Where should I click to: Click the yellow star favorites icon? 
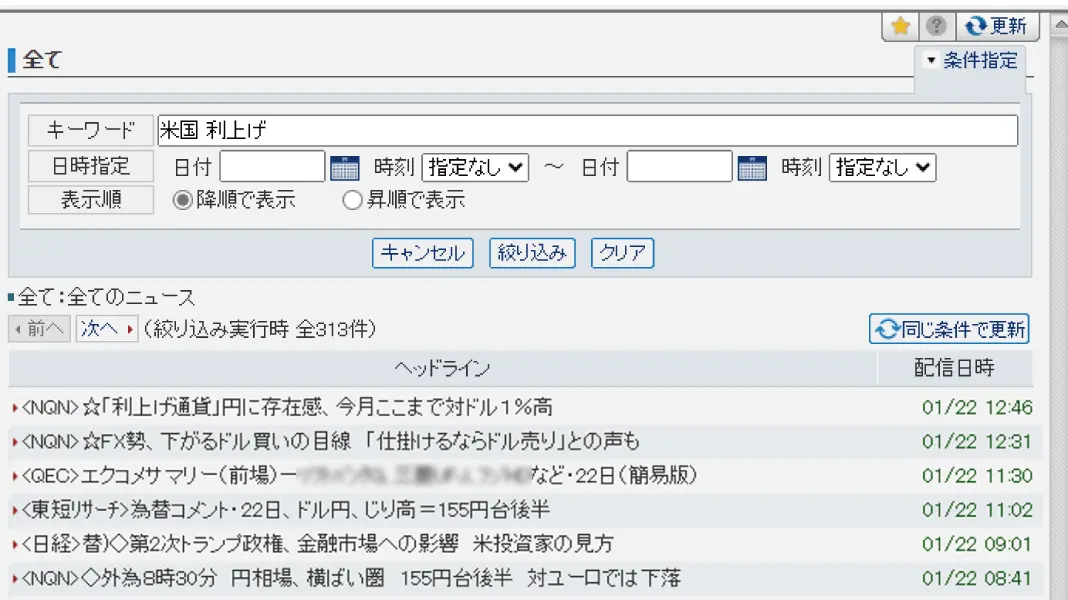click(900, 27)
